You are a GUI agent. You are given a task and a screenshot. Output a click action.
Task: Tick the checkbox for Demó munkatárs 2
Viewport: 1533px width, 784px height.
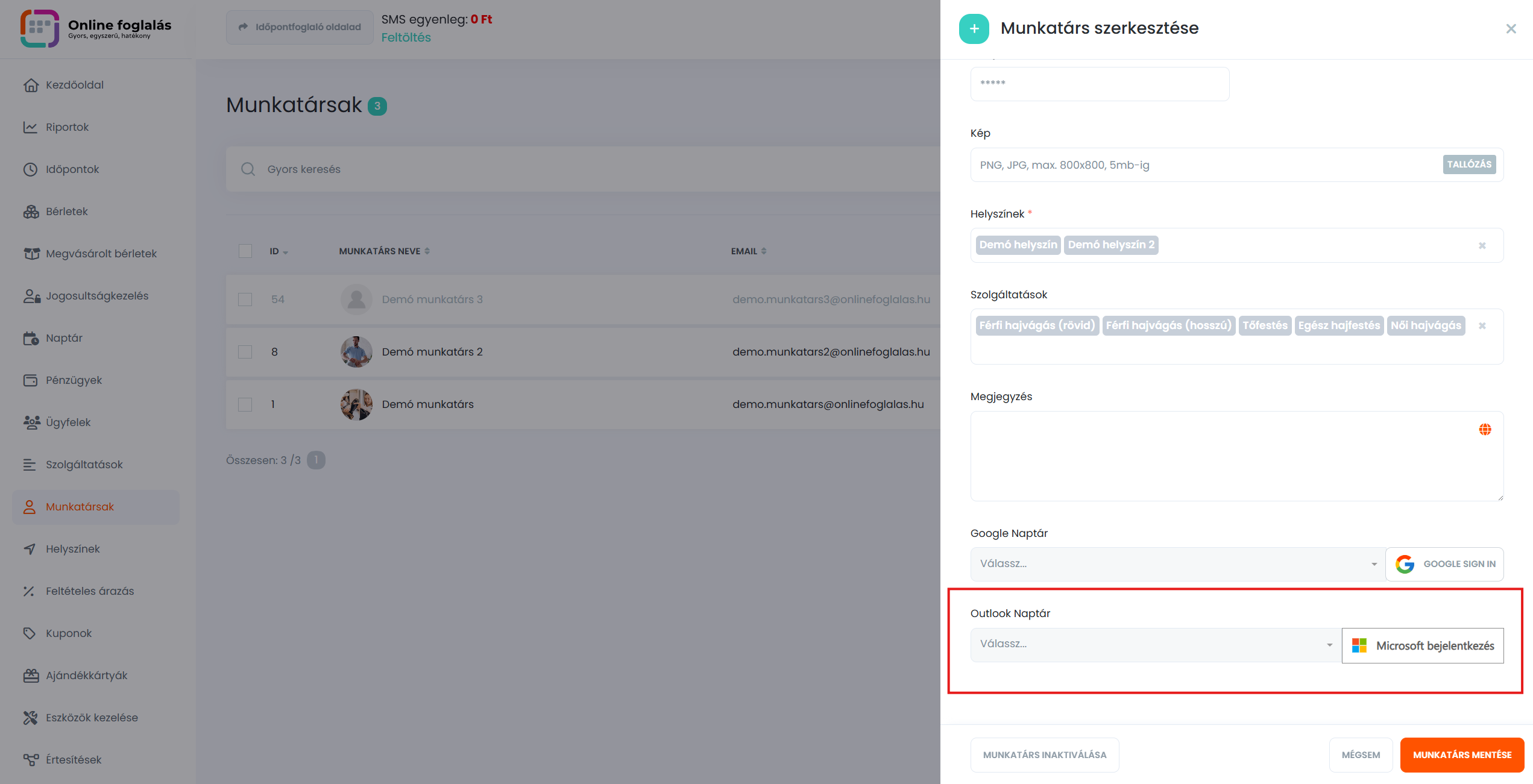pyautogui.click(x=245, y=352)
